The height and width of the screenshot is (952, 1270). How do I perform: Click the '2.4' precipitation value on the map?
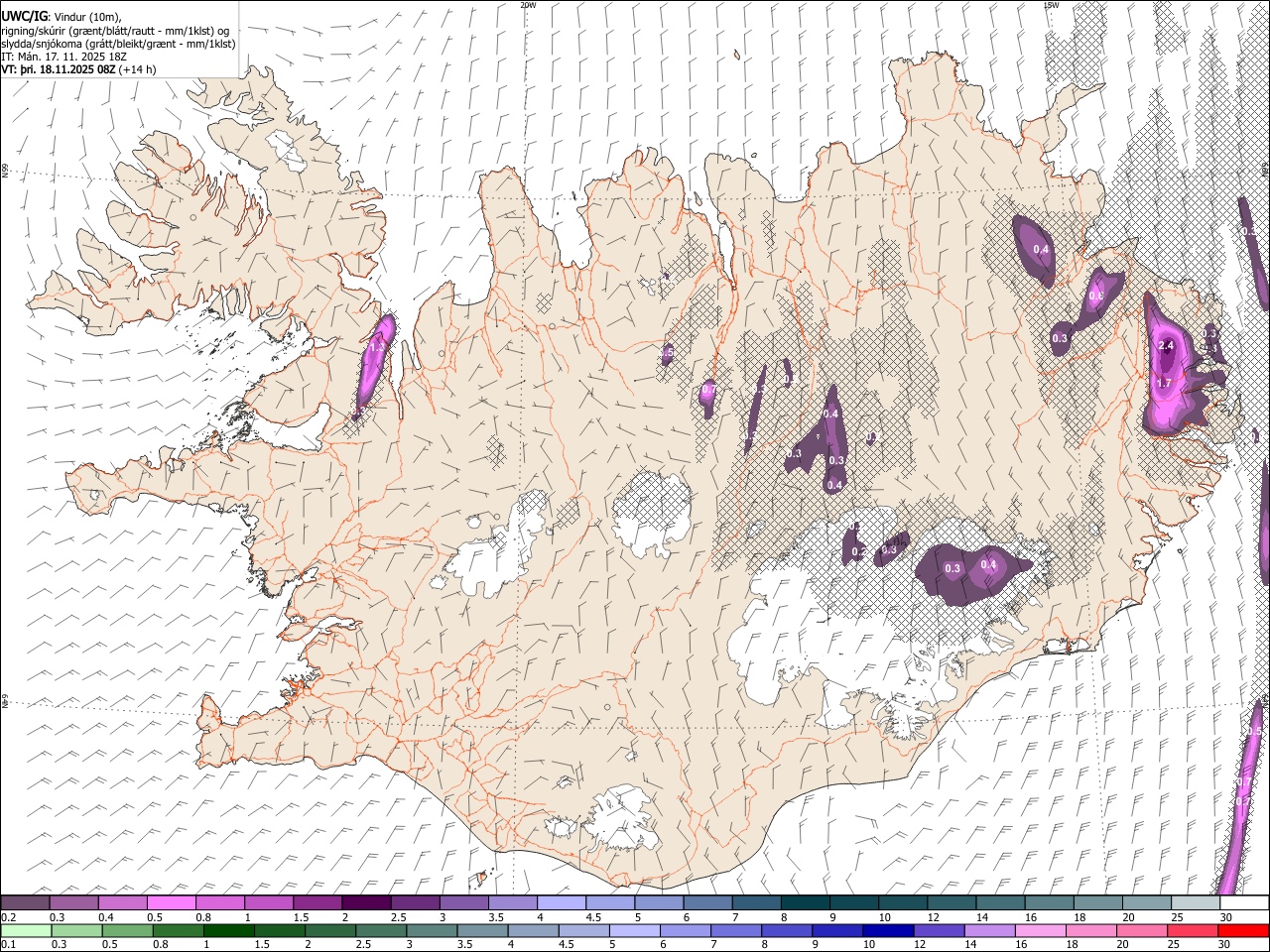click(x=1166, y=346)
